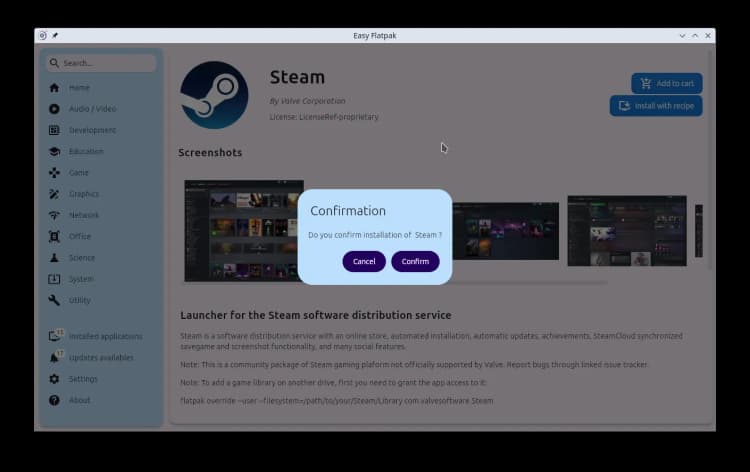Viewport: 750px width, 472px height.
Task: Click the System category icon
Action: (54, 279)
